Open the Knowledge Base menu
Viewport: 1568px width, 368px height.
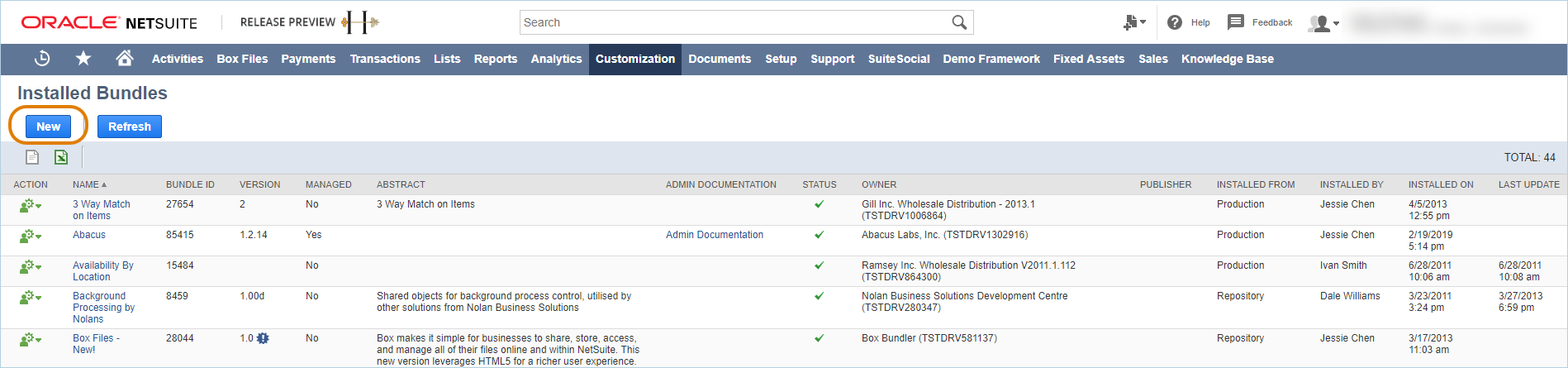coord(1228,59)
